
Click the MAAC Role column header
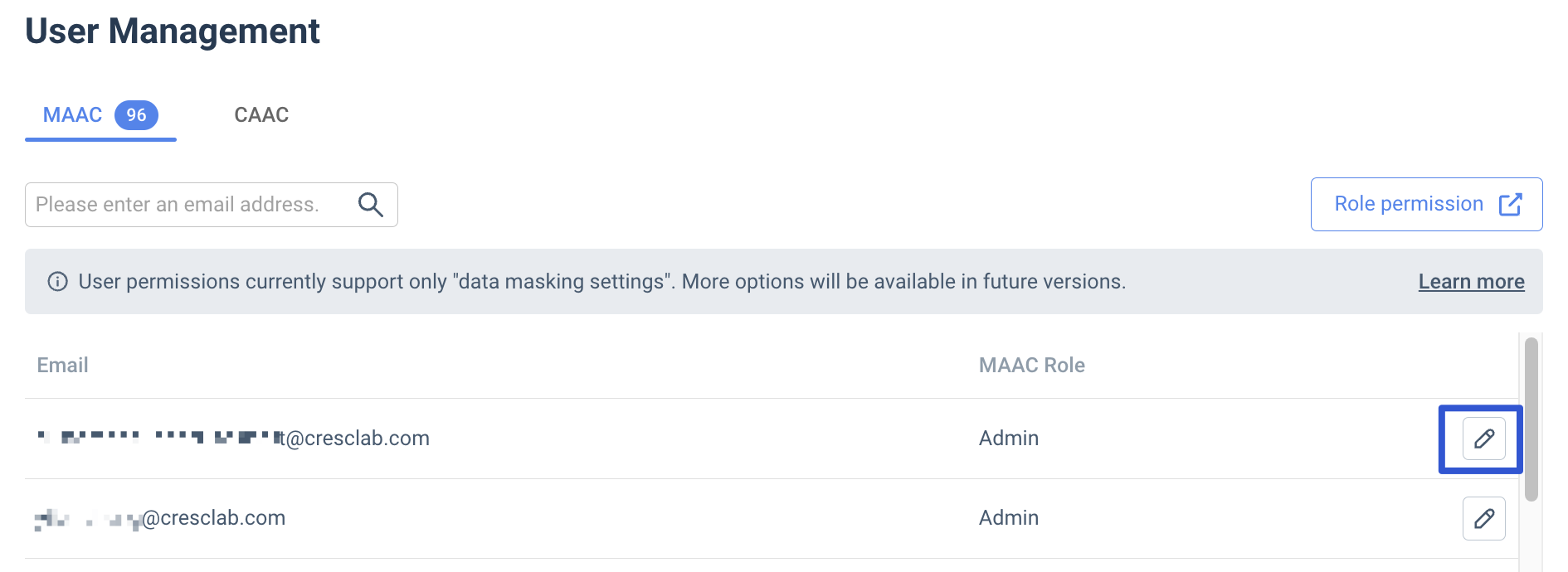pyautogui.click(x=1031, y=366)
